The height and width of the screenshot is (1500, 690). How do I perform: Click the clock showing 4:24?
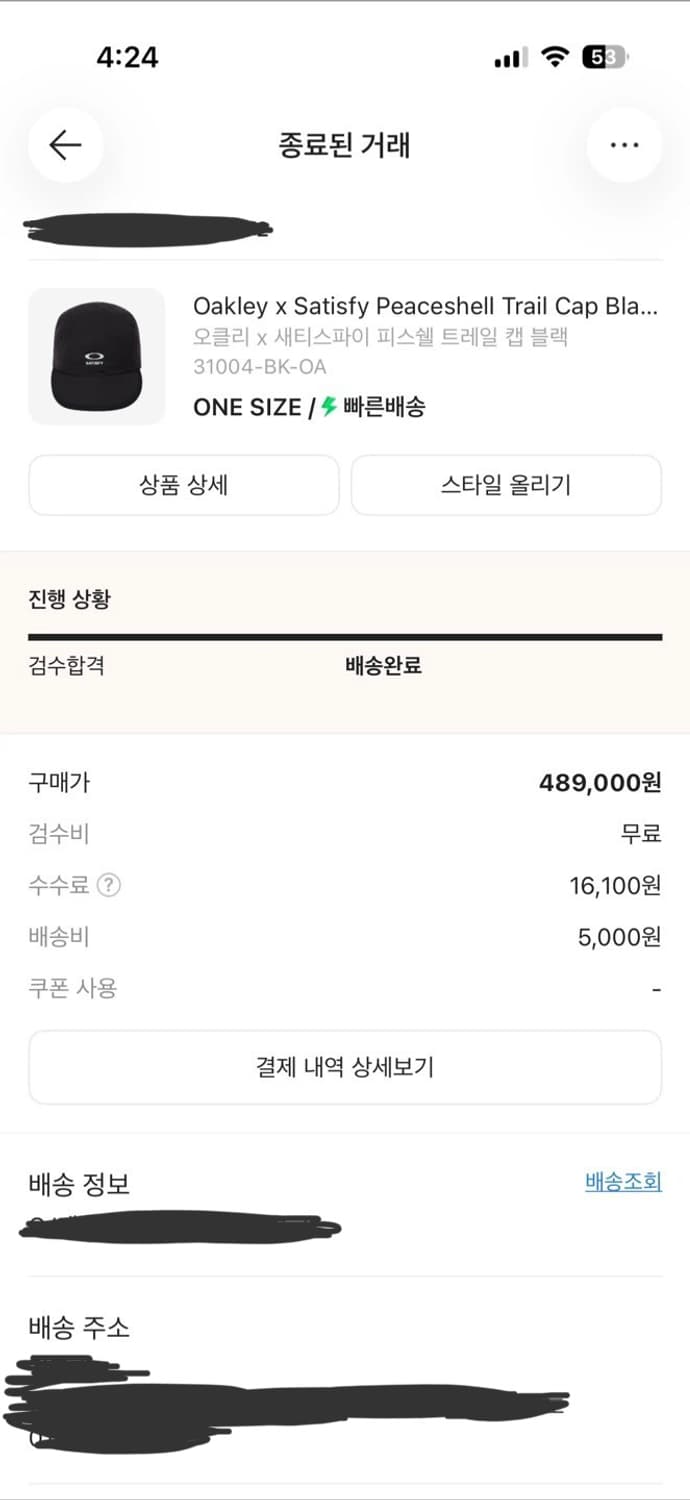pos(127,58)
